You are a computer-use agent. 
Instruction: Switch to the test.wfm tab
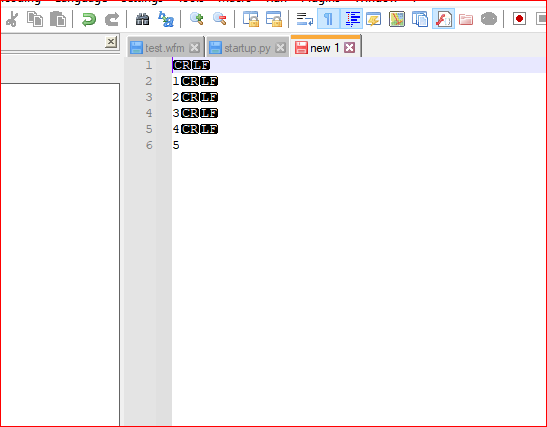[165, 48]
